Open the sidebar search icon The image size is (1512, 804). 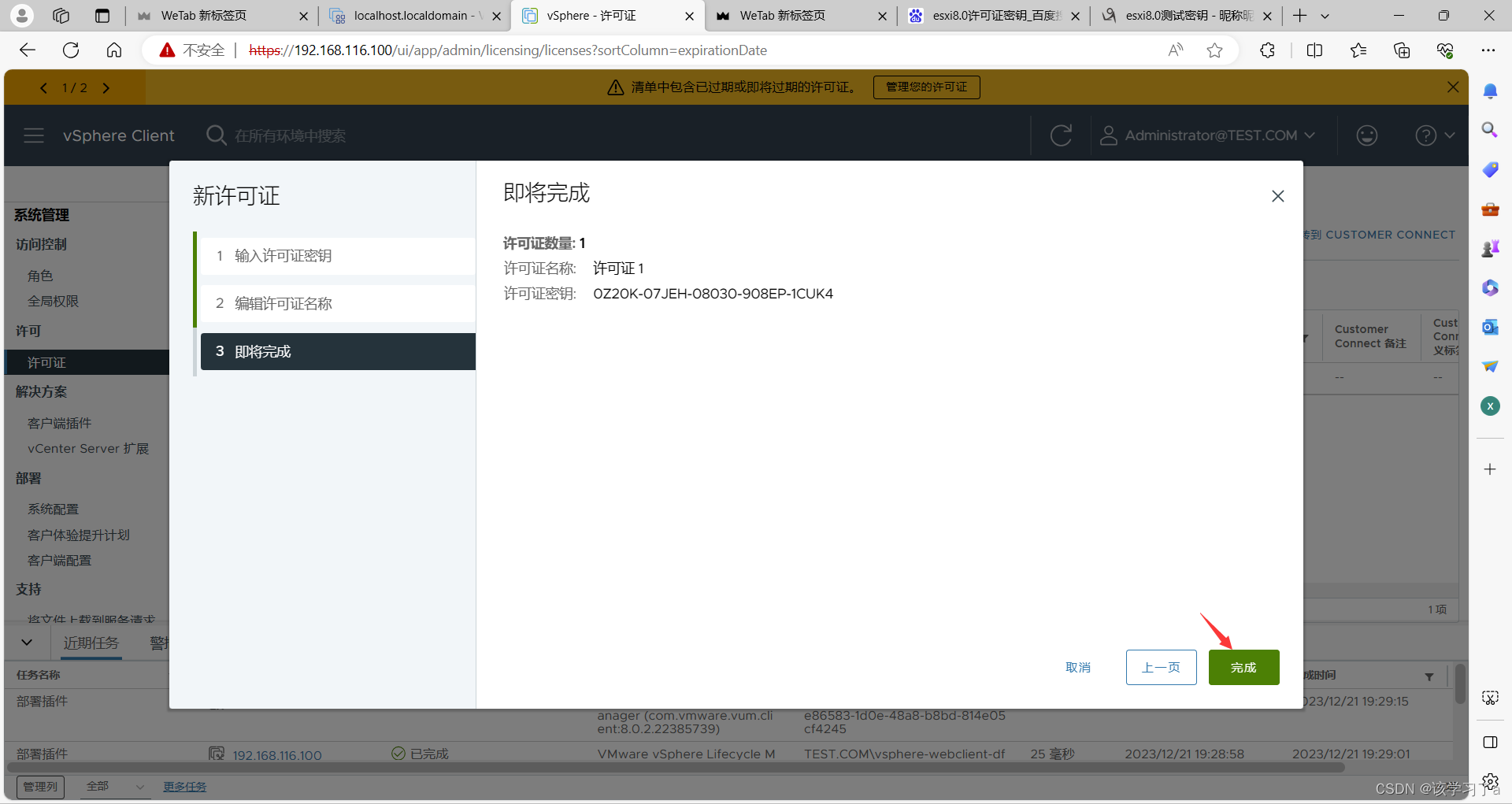[x=1490, y=130]
